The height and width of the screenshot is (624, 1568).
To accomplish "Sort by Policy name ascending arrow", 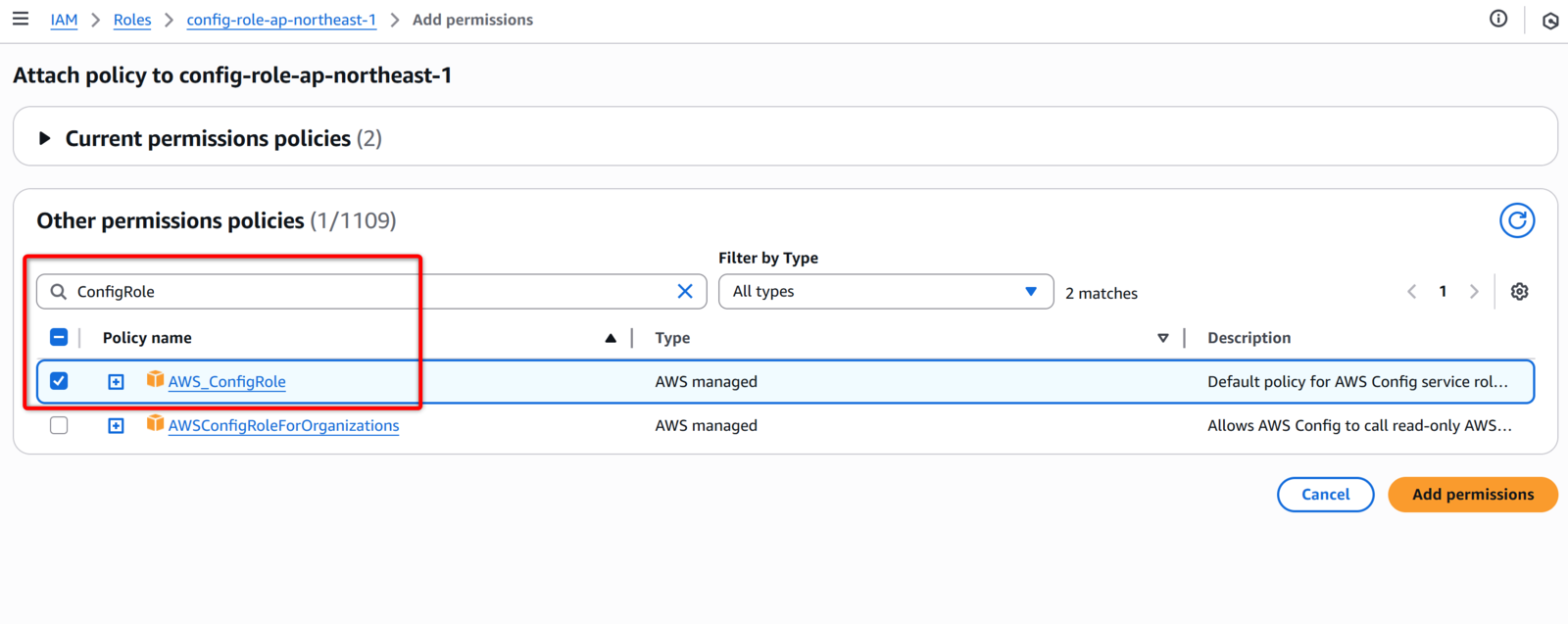I will click(x=611, y=338).
